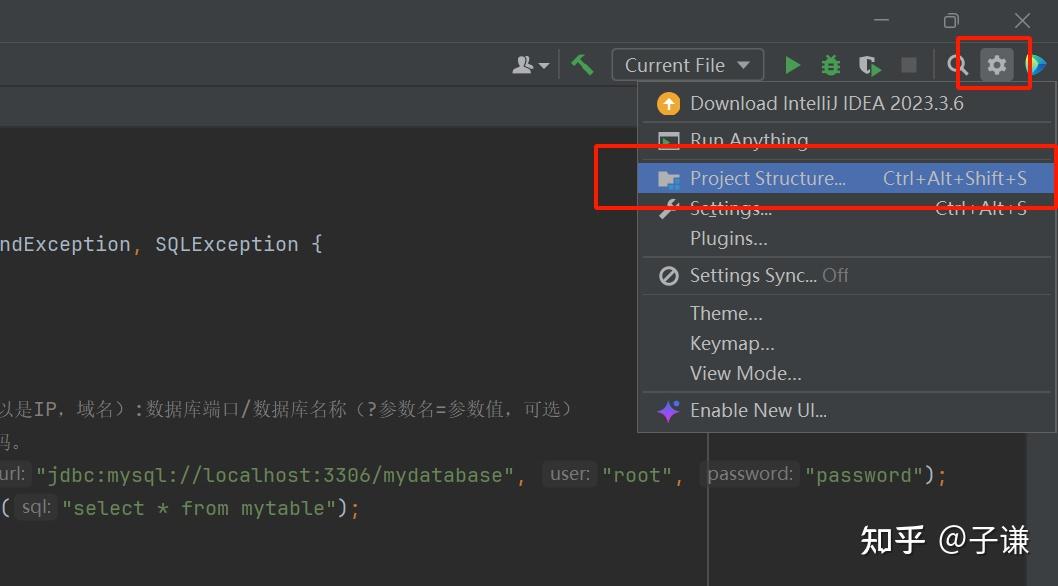Open the Current File run configuration dropdown
This screenshot has height=586, width=1058.
pos(686,64)
